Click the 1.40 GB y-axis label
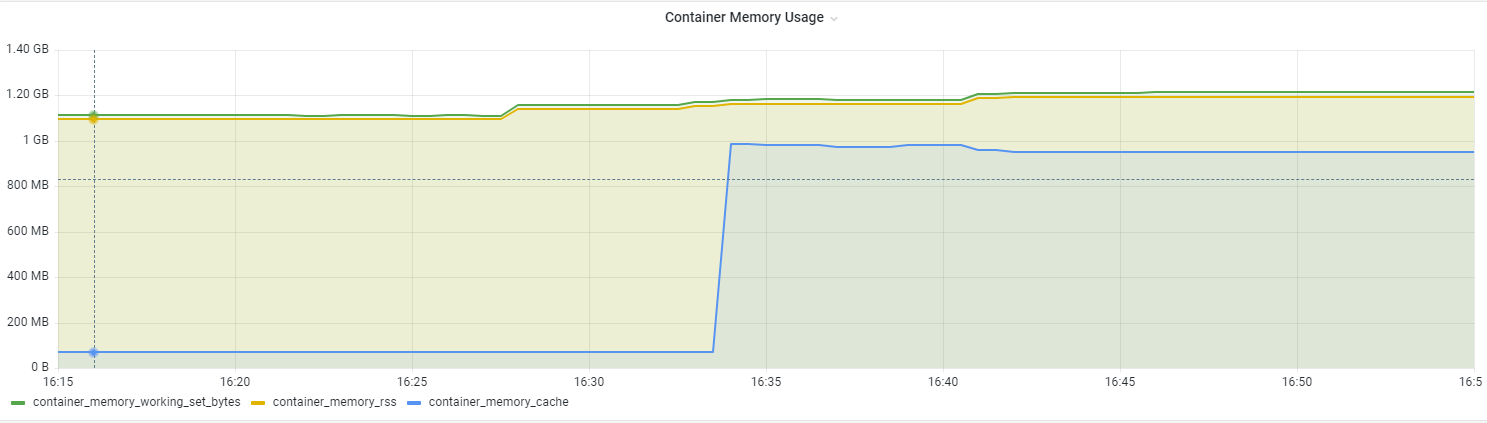The image size is (1487, 423). 27,49
